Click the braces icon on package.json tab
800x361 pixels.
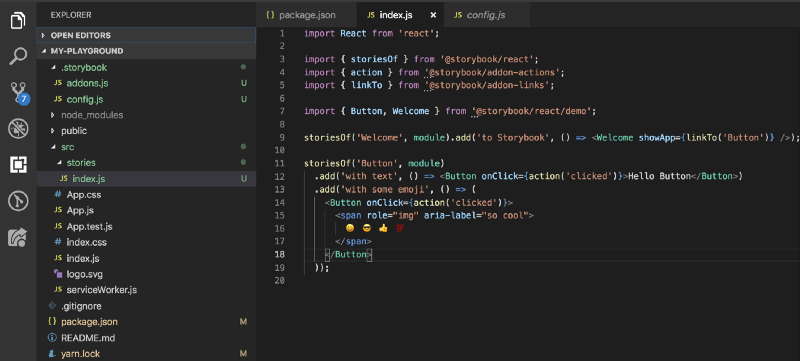tap(270, 15)
